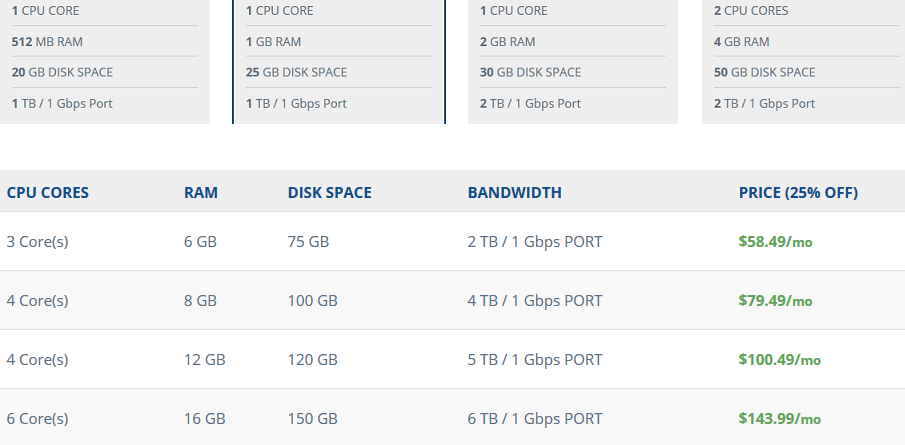This screenshot has height=445, width=905.
Task: Select the 3 Core(s) plan row
Action: pos(452,241)
